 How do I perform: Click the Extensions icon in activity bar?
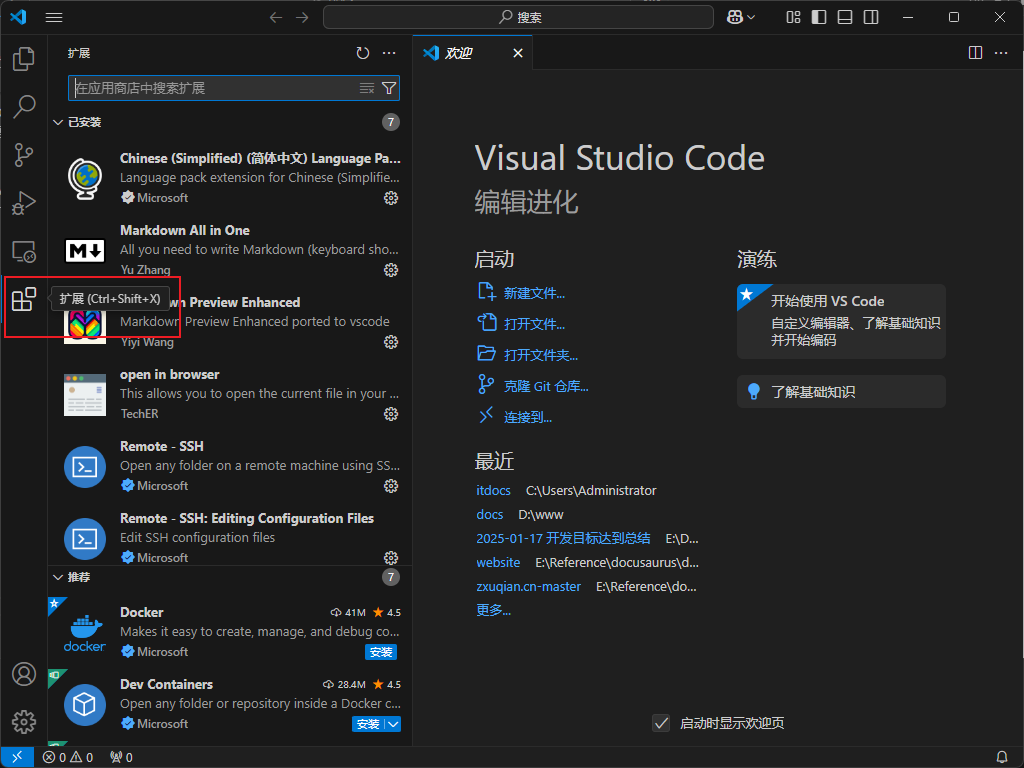coord(24,300)
